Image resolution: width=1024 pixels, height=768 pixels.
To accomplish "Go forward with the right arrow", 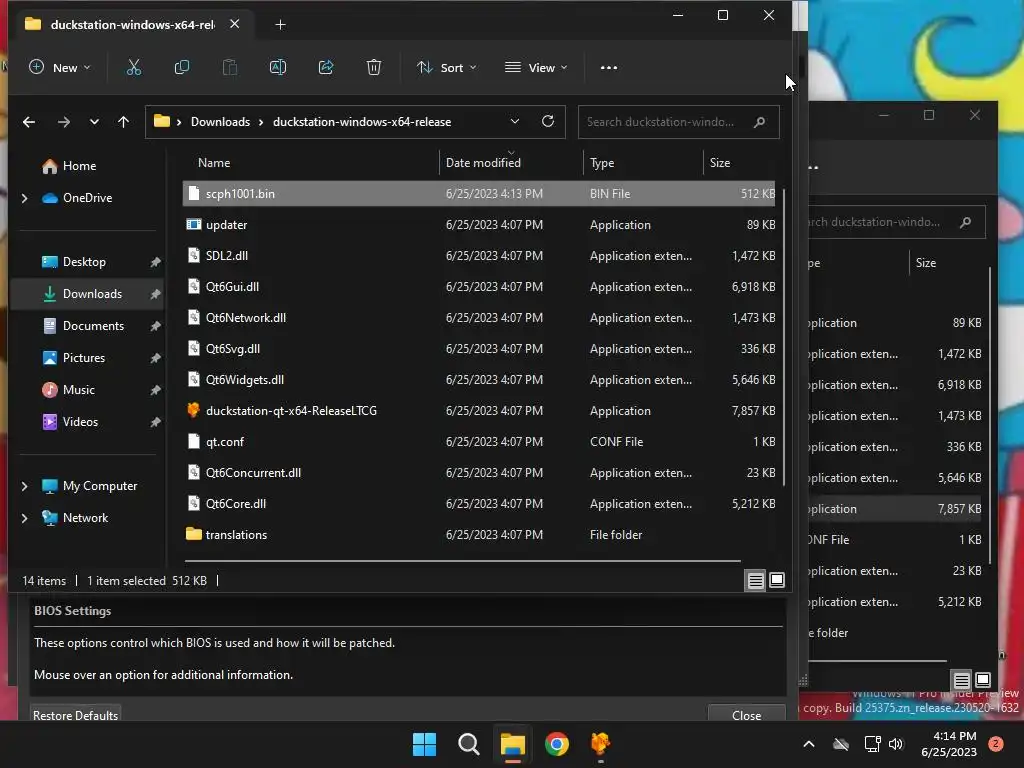I will click(63, 122).
